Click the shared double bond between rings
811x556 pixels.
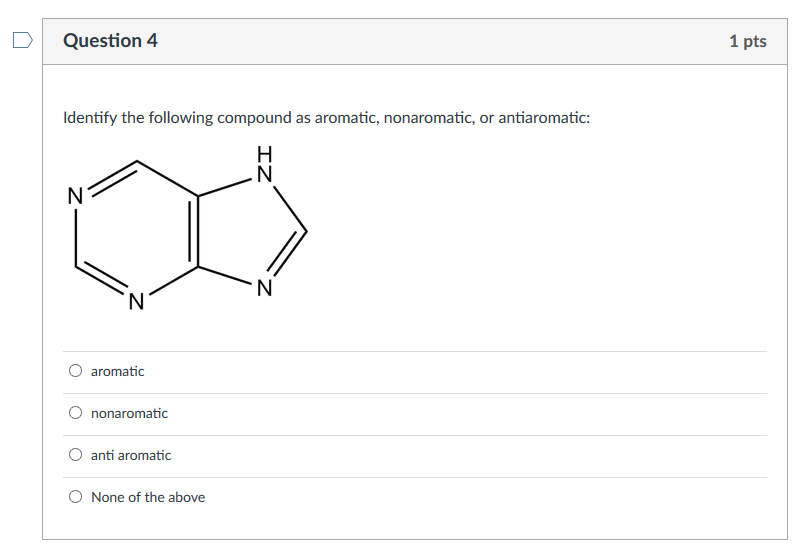pyautogui.click(x=194, y=232)
